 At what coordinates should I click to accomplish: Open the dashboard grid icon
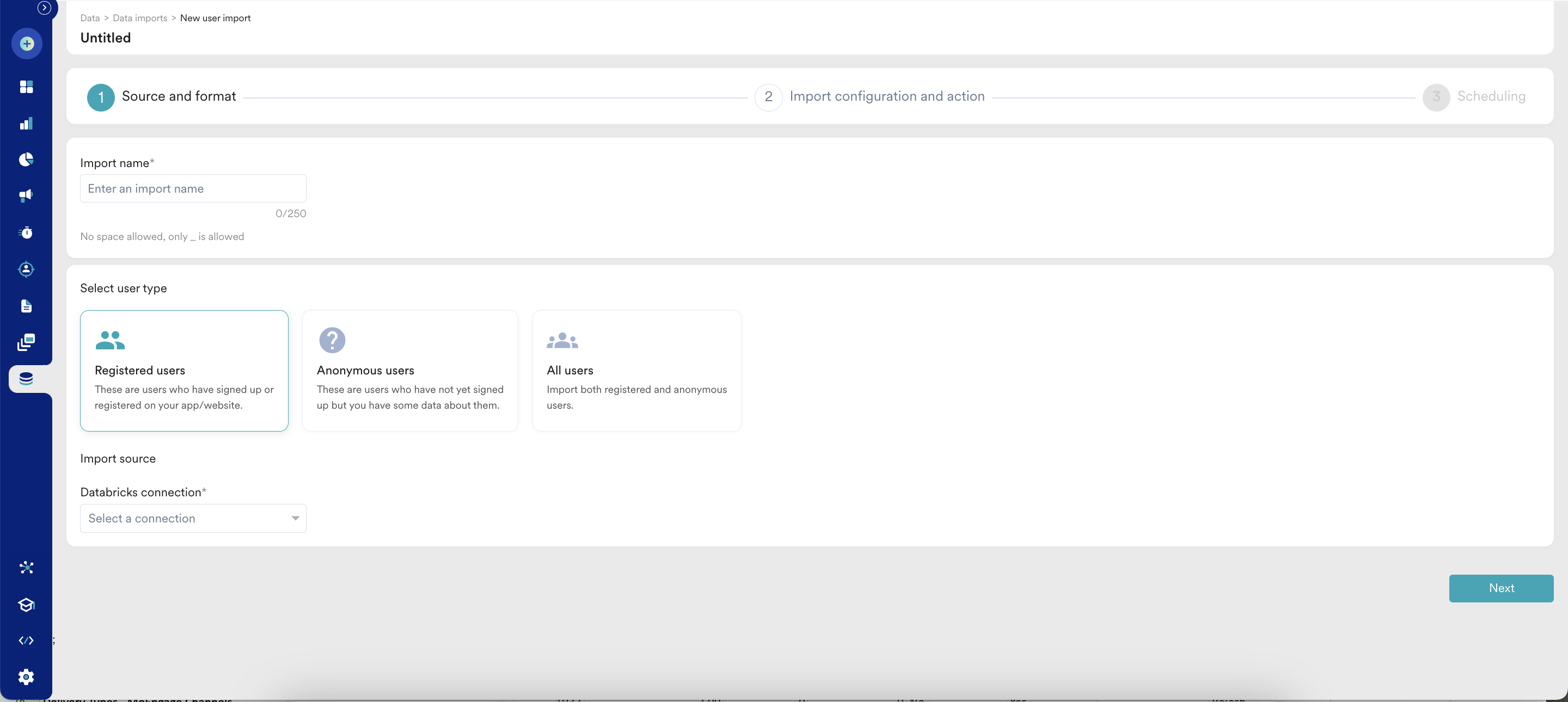coord(26,87)
